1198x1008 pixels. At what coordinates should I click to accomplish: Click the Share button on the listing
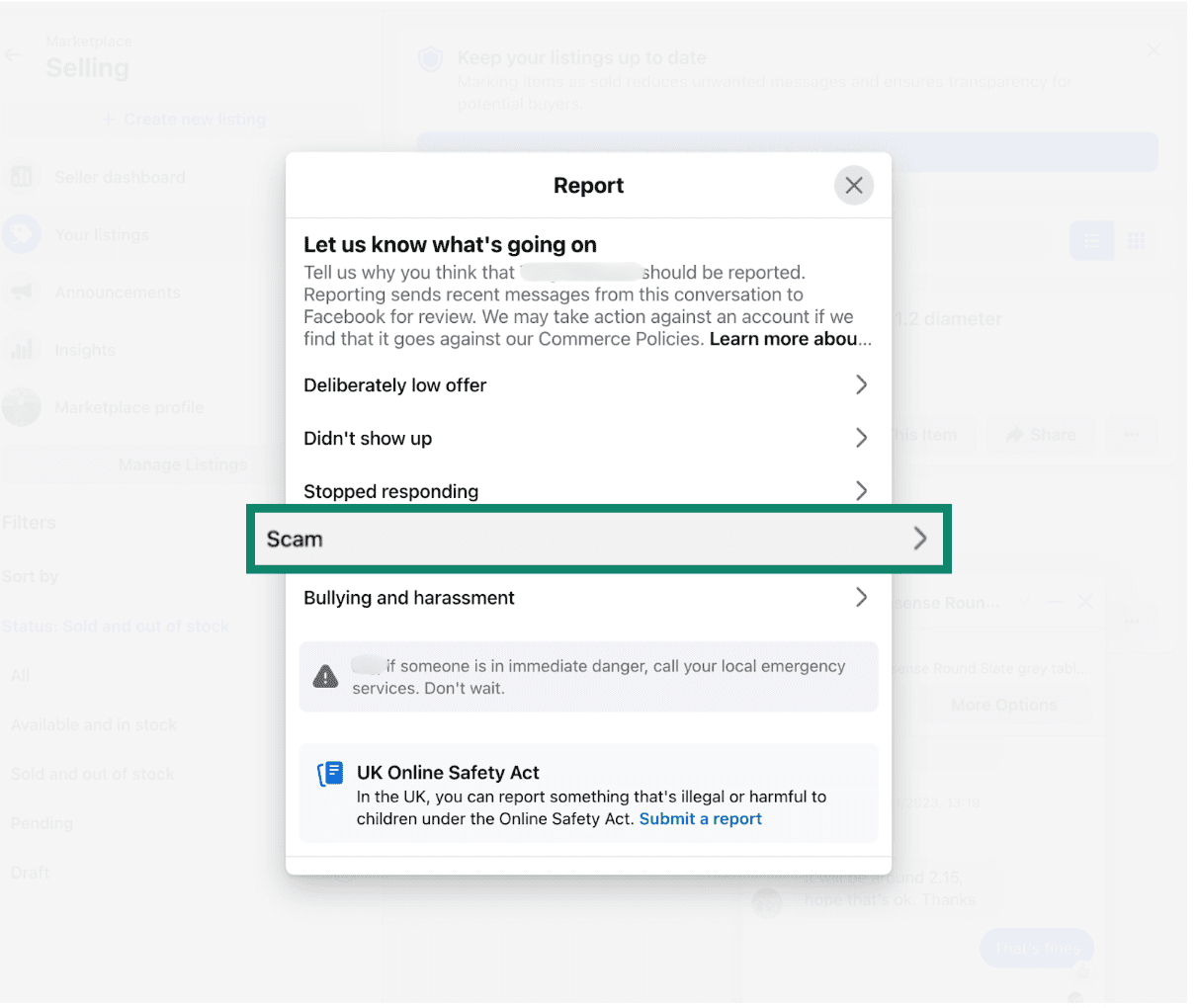pos(1040,435)
